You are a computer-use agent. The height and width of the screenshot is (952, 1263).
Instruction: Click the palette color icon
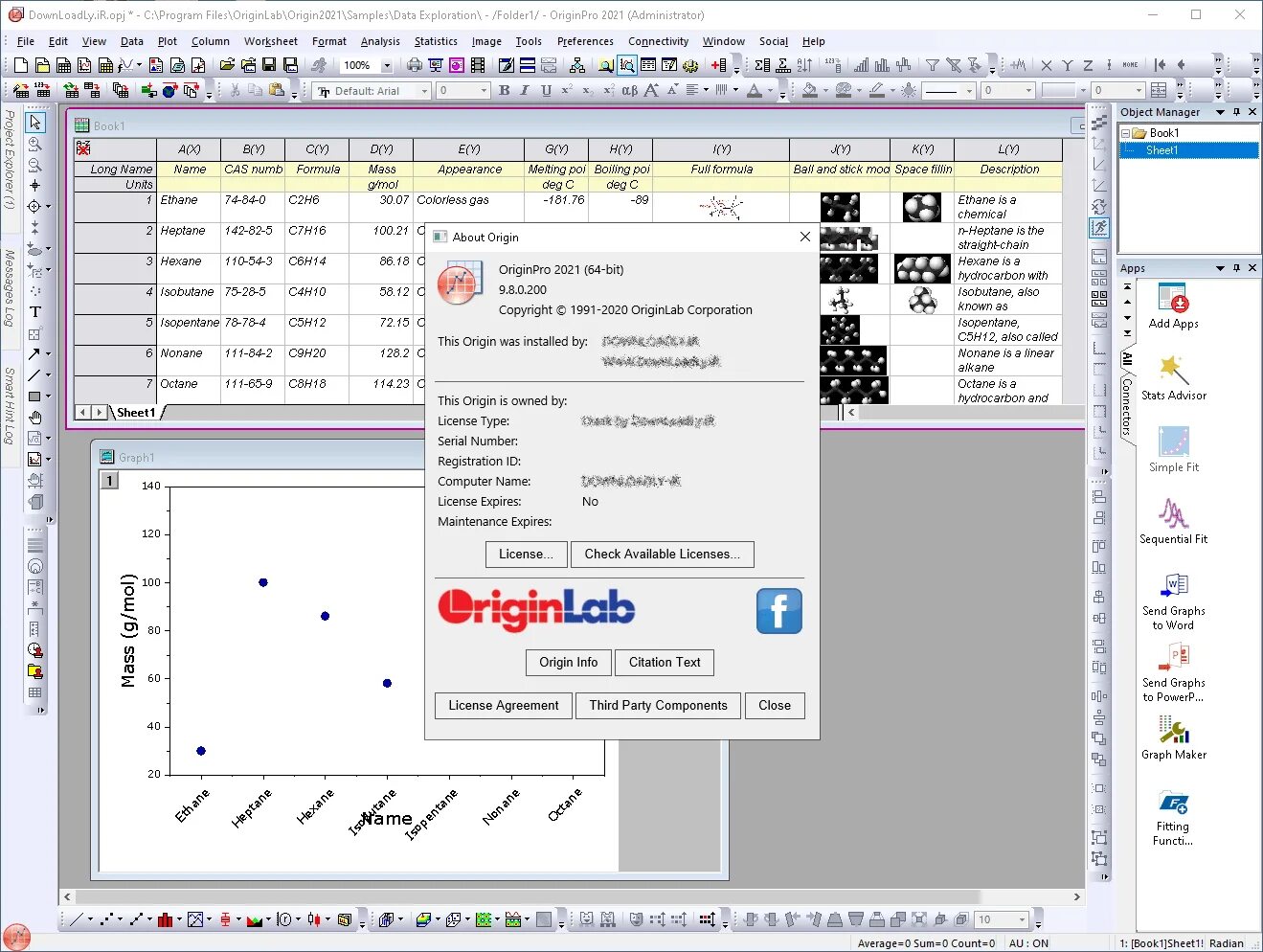coord(844,90)
